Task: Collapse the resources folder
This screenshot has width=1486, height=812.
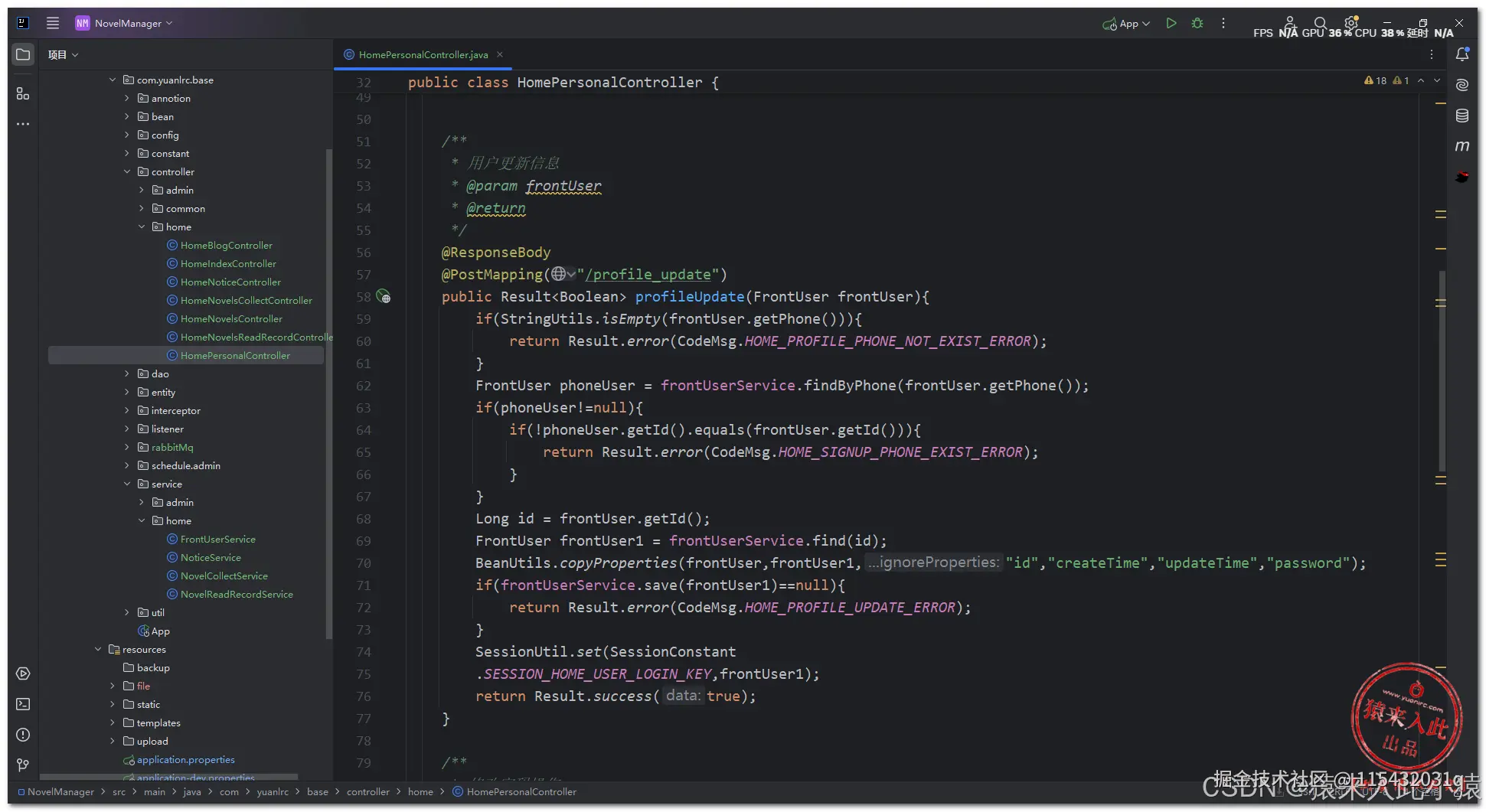Action: pyautogui.click(x=98, y=649)
